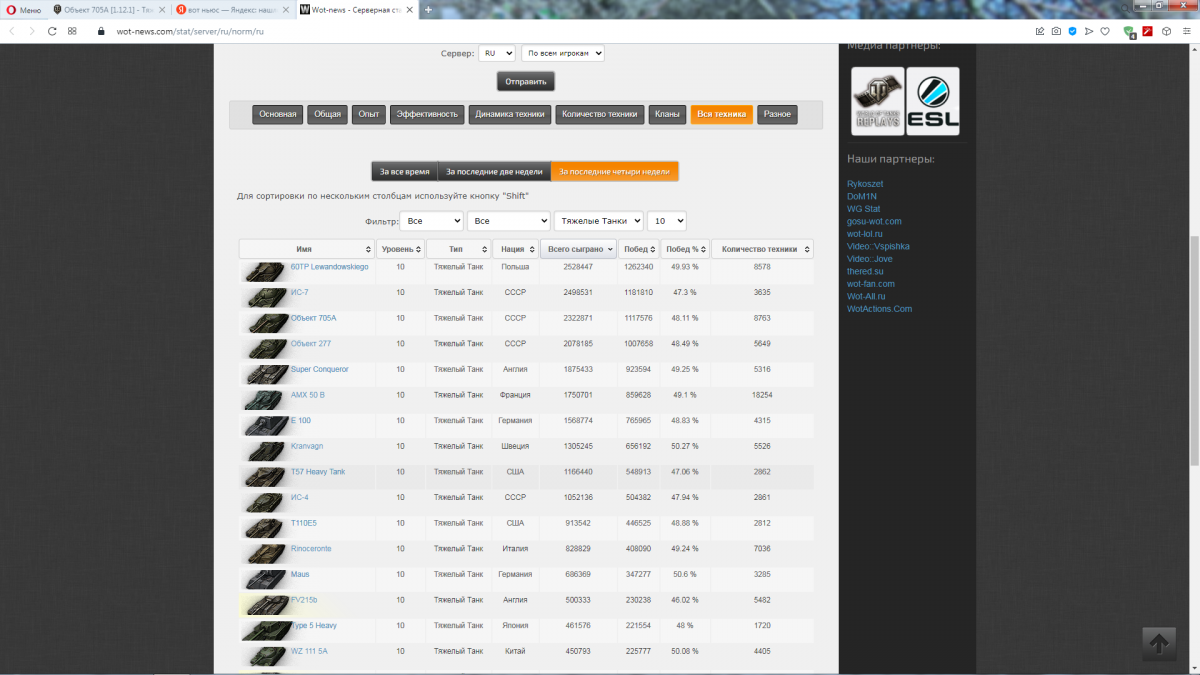Click the heart bookmark icon in address bar
The width and height of the screenshot is (1200, 675).
pyautogui.click(x=1105, y=31)
